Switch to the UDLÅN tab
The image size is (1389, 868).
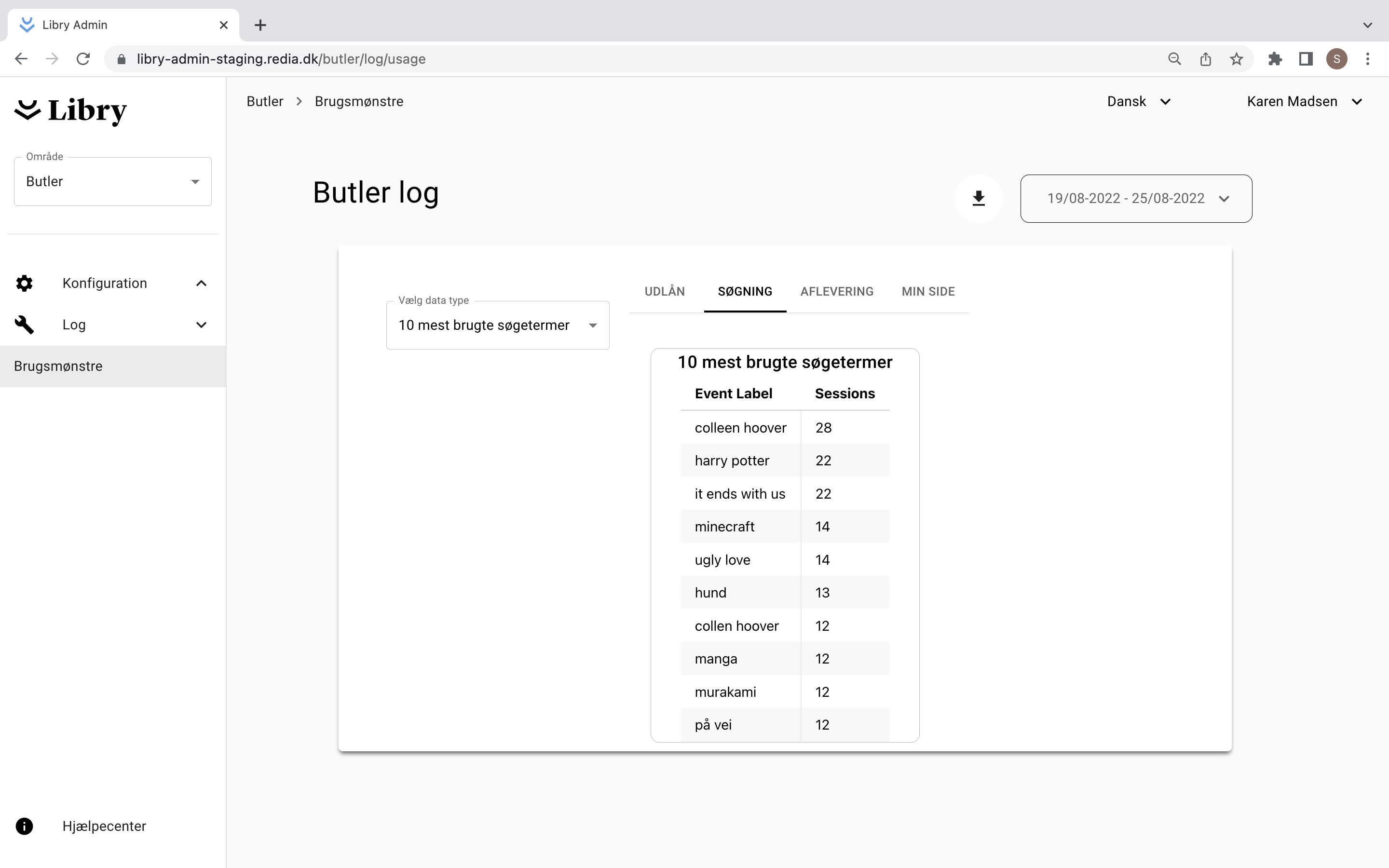(x=664, y=292)
